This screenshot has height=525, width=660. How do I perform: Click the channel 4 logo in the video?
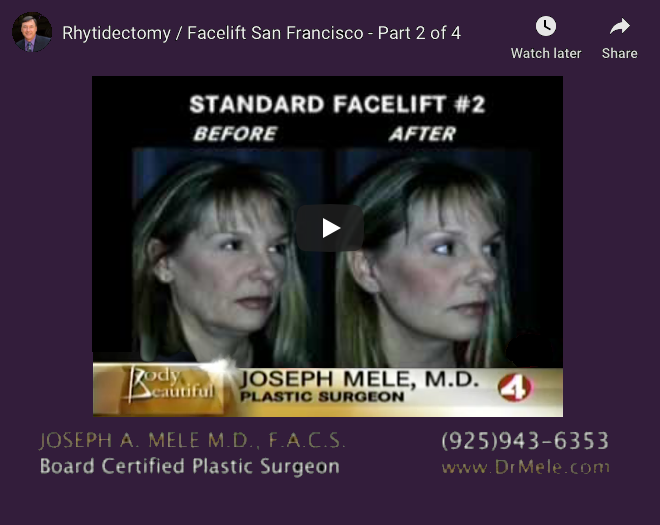(515, 388)
